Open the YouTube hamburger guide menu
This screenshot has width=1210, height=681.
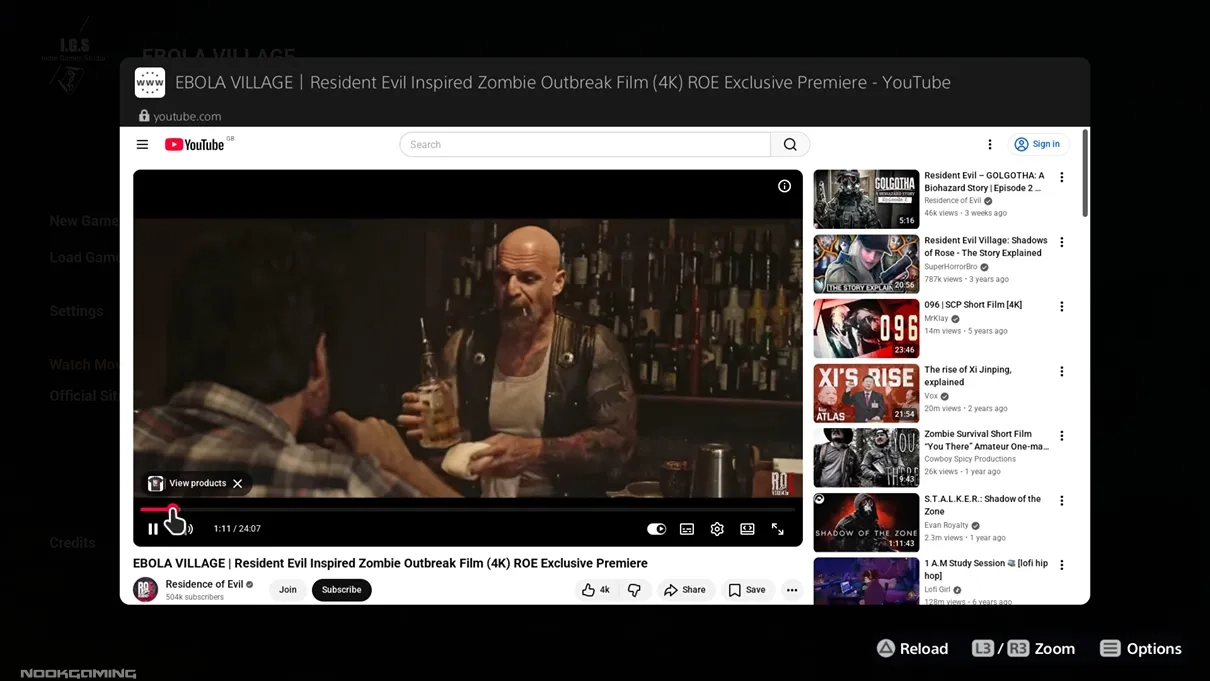(x=142, y=144)
